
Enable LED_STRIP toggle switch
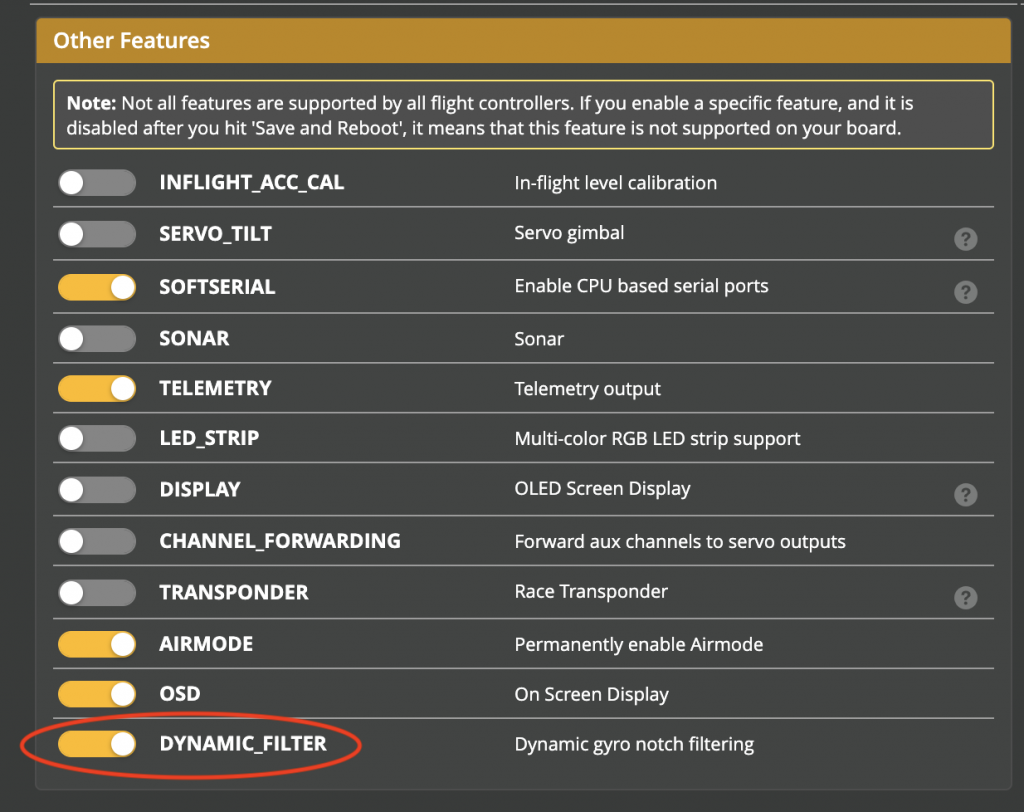coord(97,439)
